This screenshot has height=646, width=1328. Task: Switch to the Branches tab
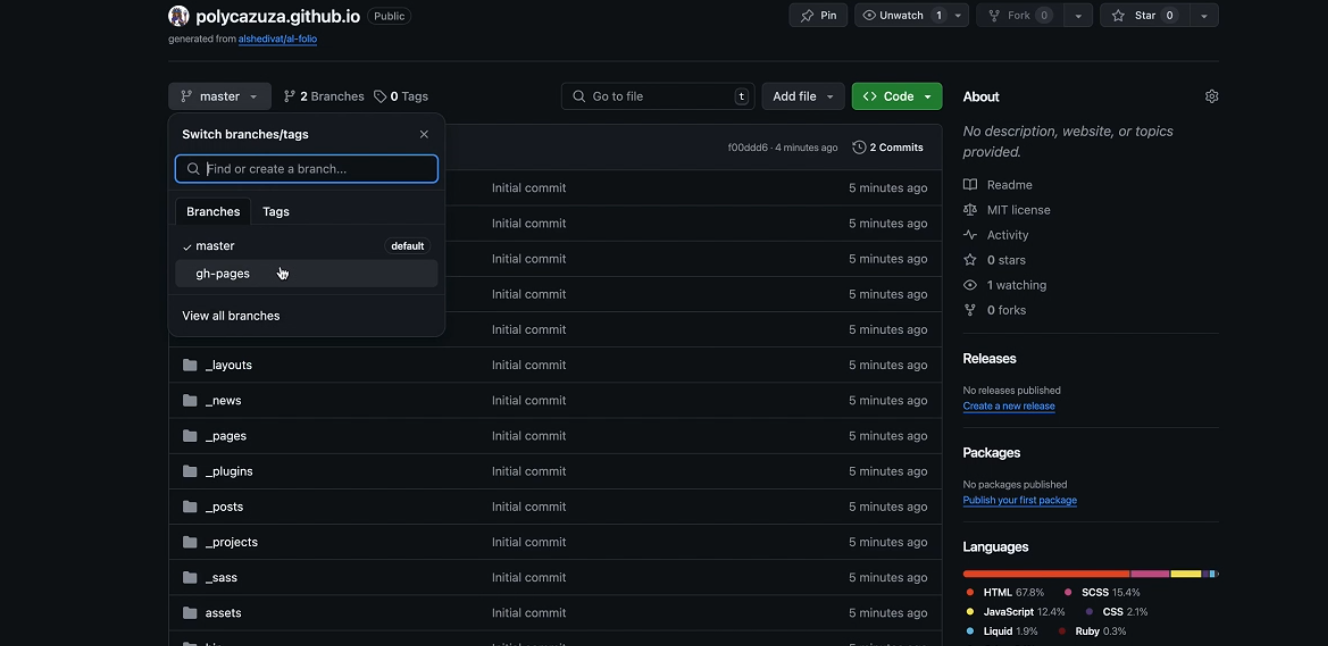(213, 212)
